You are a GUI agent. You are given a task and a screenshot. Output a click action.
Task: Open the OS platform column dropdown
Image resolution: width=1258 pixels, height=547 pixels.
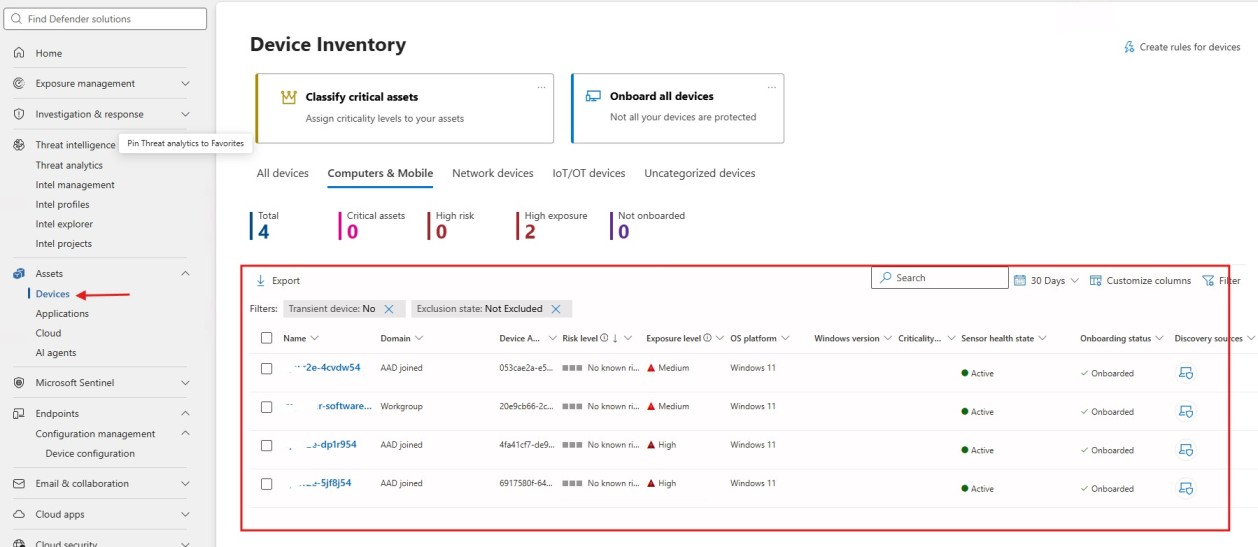785,338
